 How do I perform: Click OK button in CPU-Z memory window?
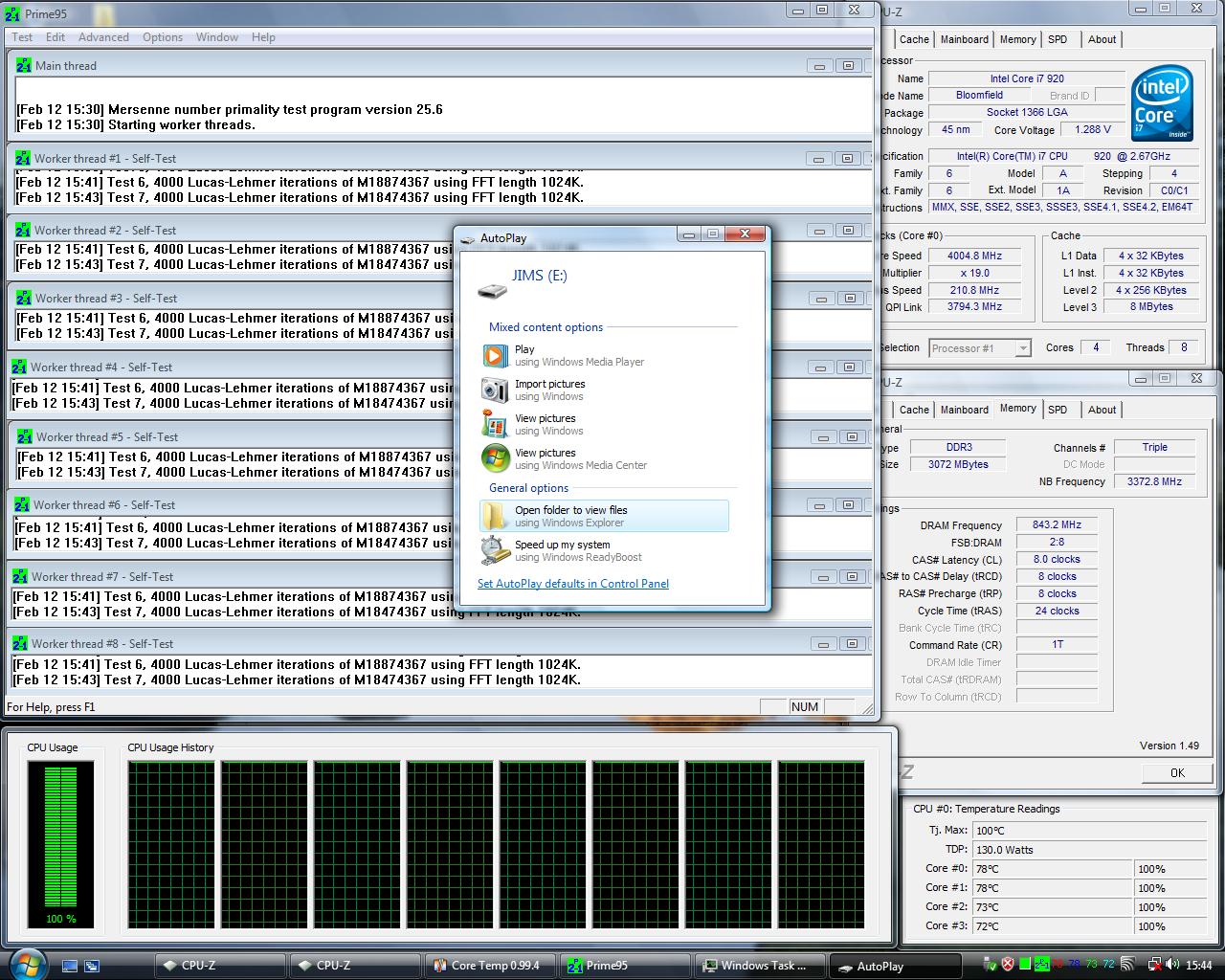1177,773
